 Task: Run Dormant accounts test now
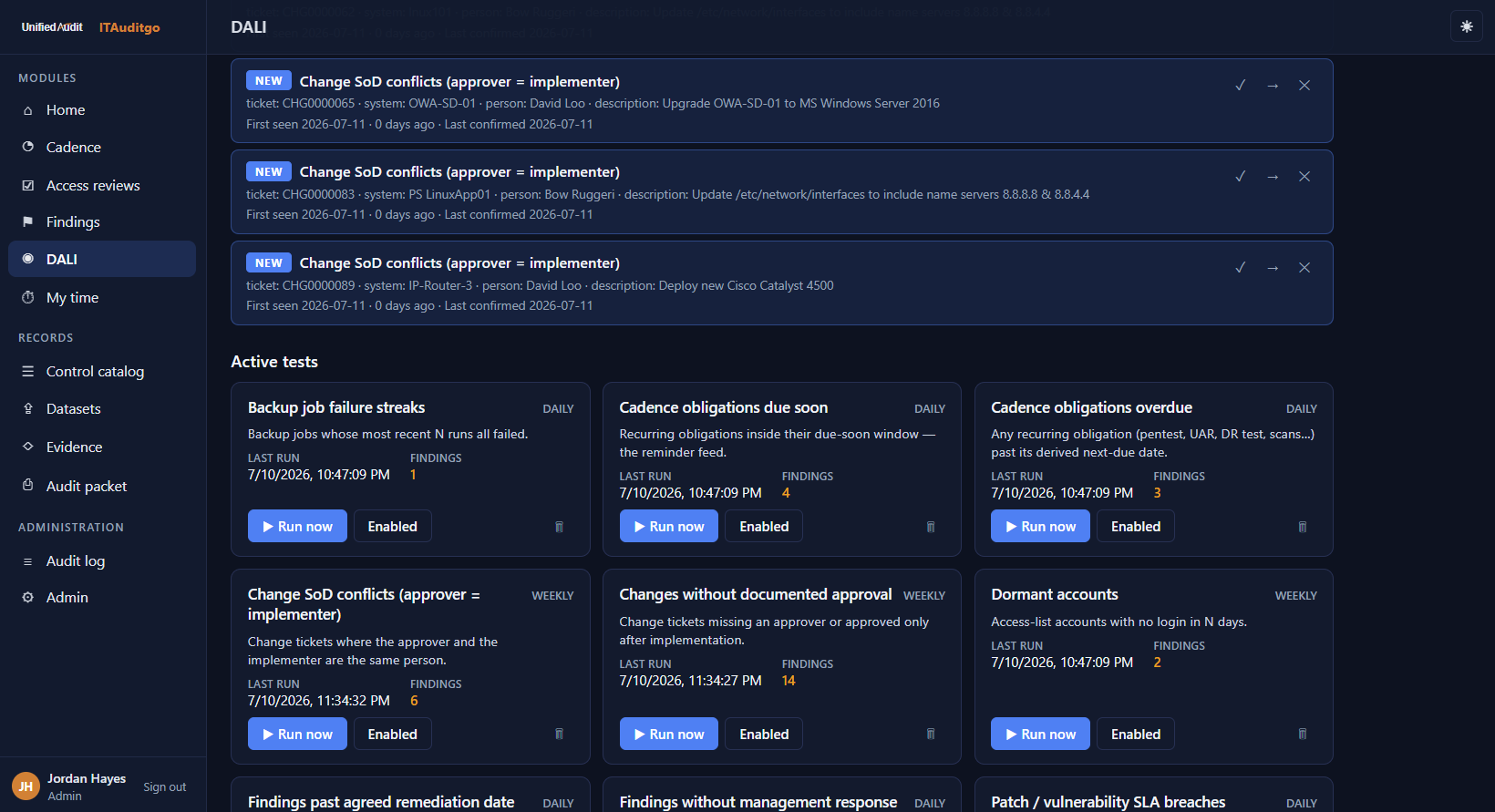(1040, 734)
